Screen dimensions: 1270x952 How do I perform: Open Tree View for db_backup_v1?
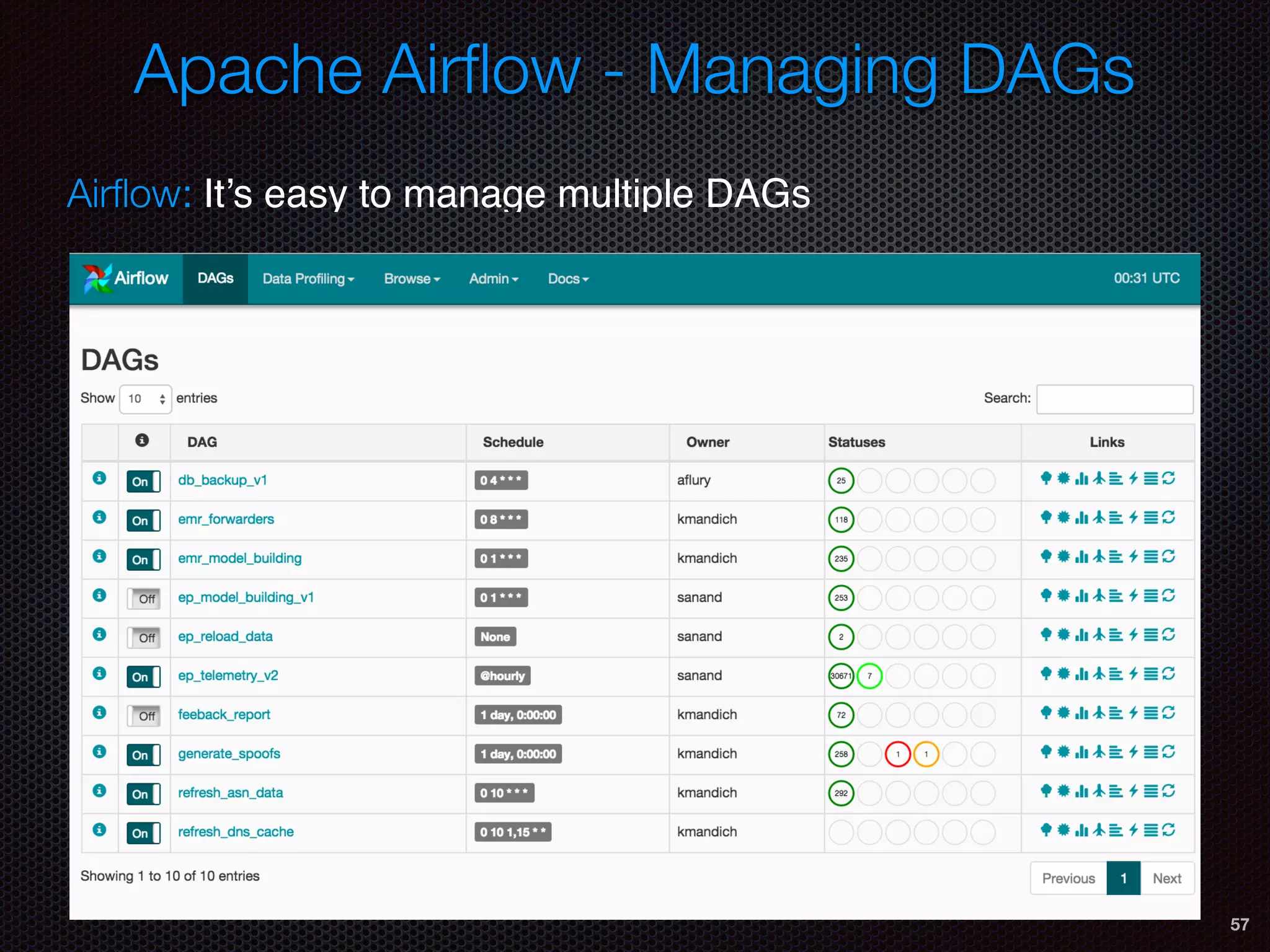(x=1046, y=478)
